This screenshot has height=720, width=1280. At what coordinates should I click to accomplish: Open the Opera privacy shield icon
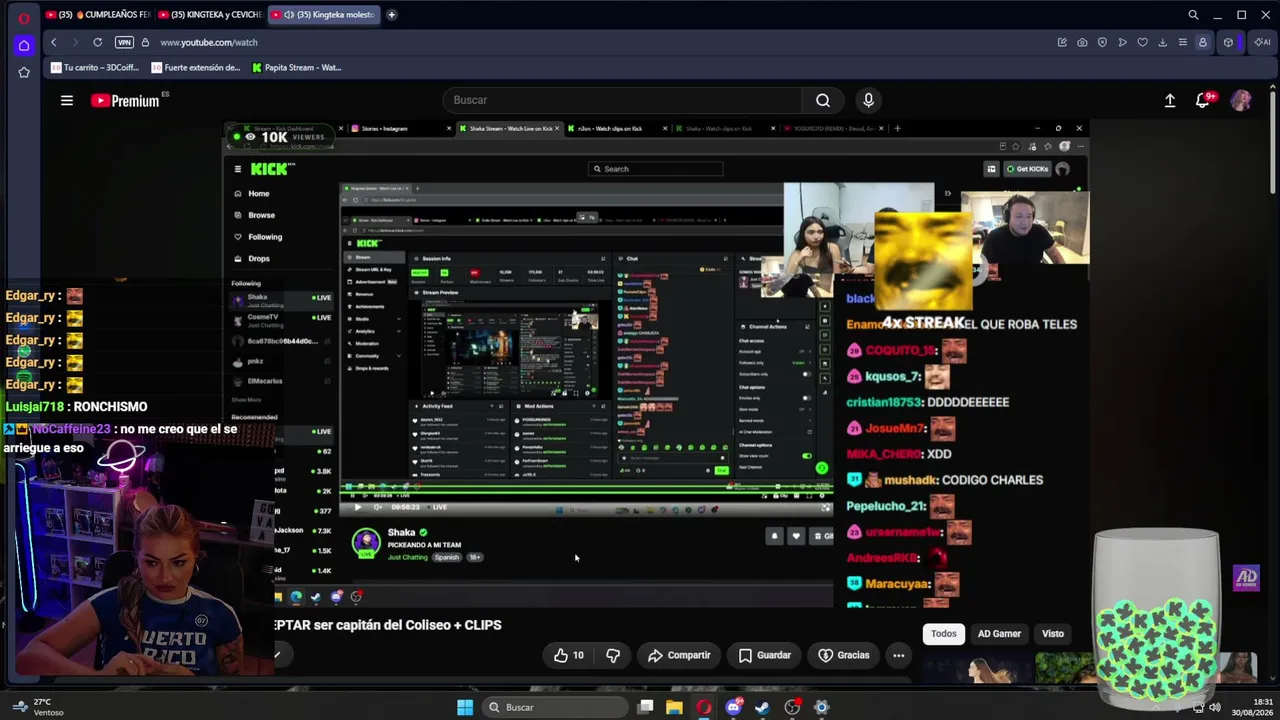click(x=1102, y=42)
